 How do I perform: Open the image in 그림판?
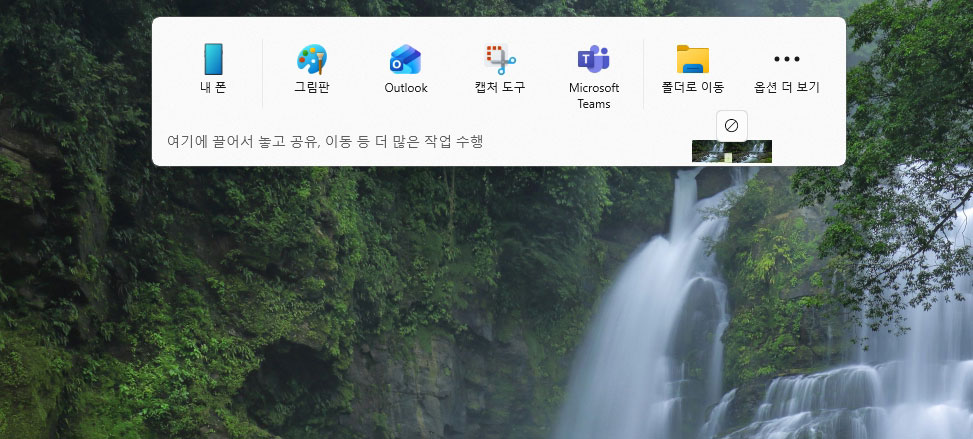point(312,60)
